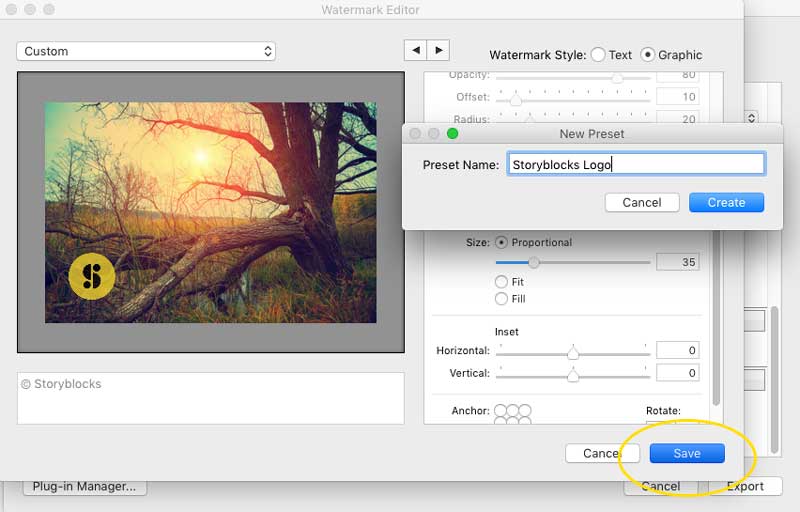Click the watermark options panel scrollbar
This screenshot has height=512, width=800.
716,316
